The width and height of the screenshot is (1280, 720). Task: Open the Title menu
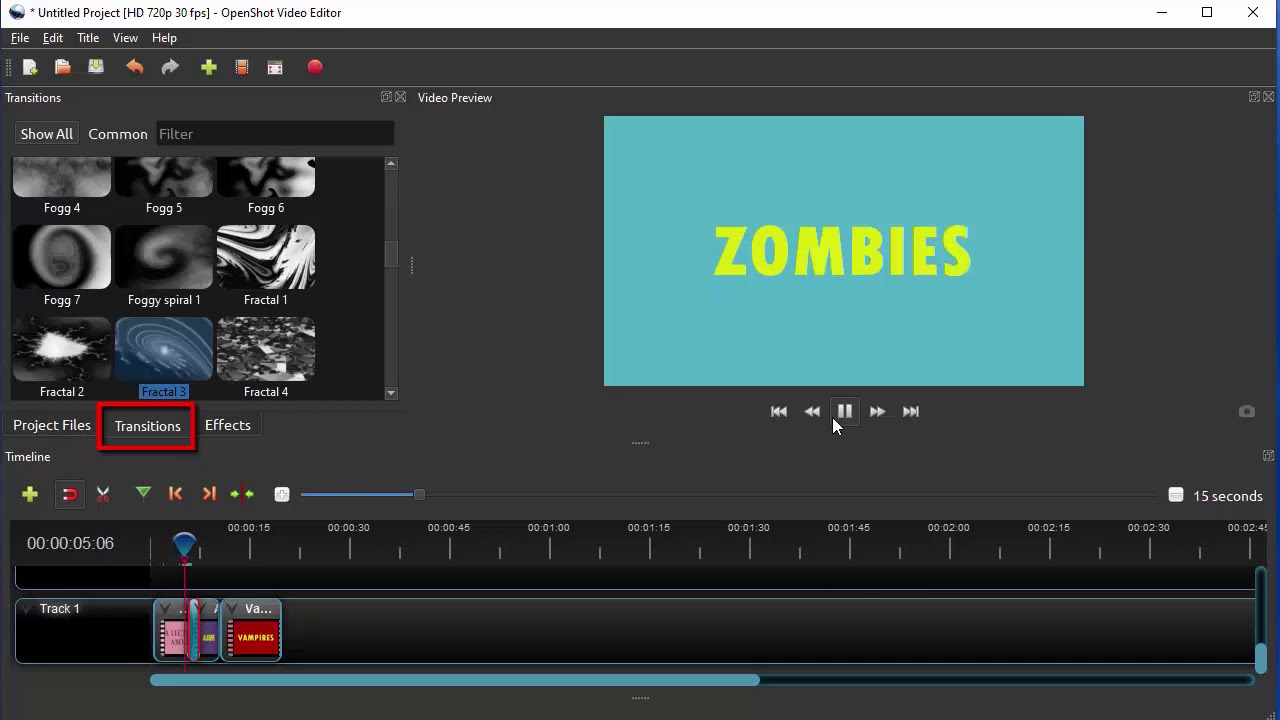[88, 38]
